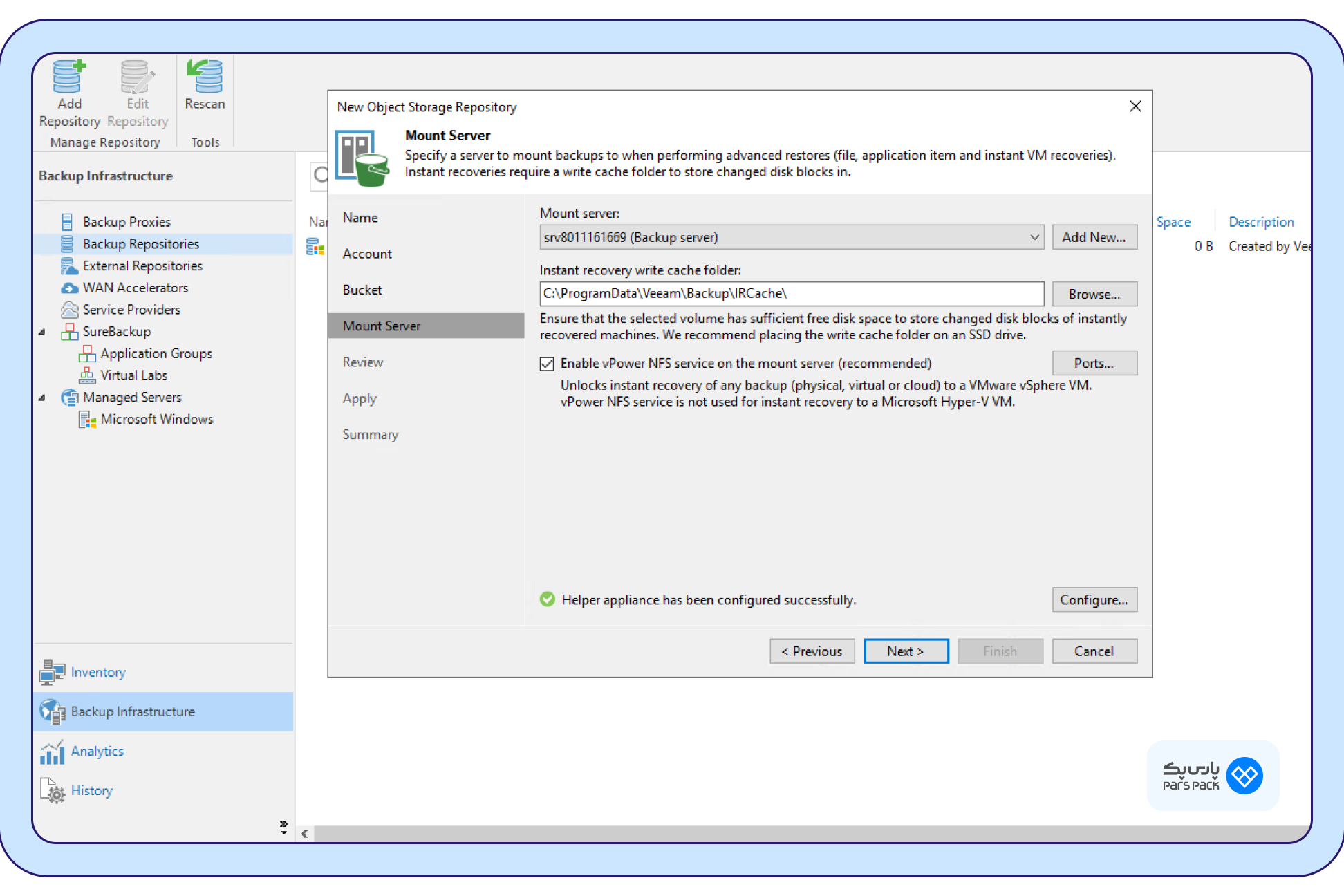Open the Ports... settings button
Viewport: 1344px width, 896px height.
coord(1094,363)
